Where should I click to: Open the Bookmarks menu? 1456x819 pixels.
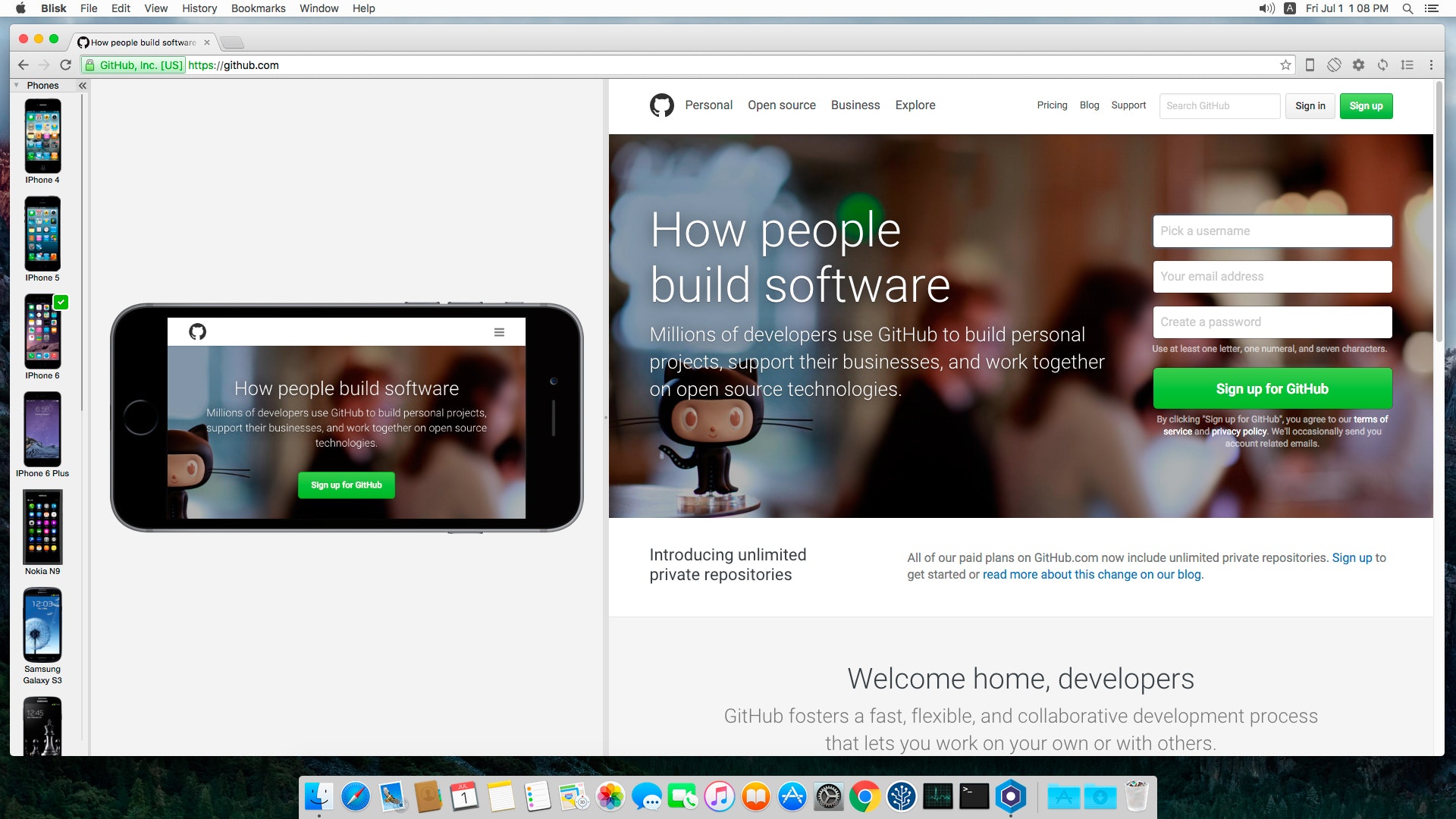258,8
